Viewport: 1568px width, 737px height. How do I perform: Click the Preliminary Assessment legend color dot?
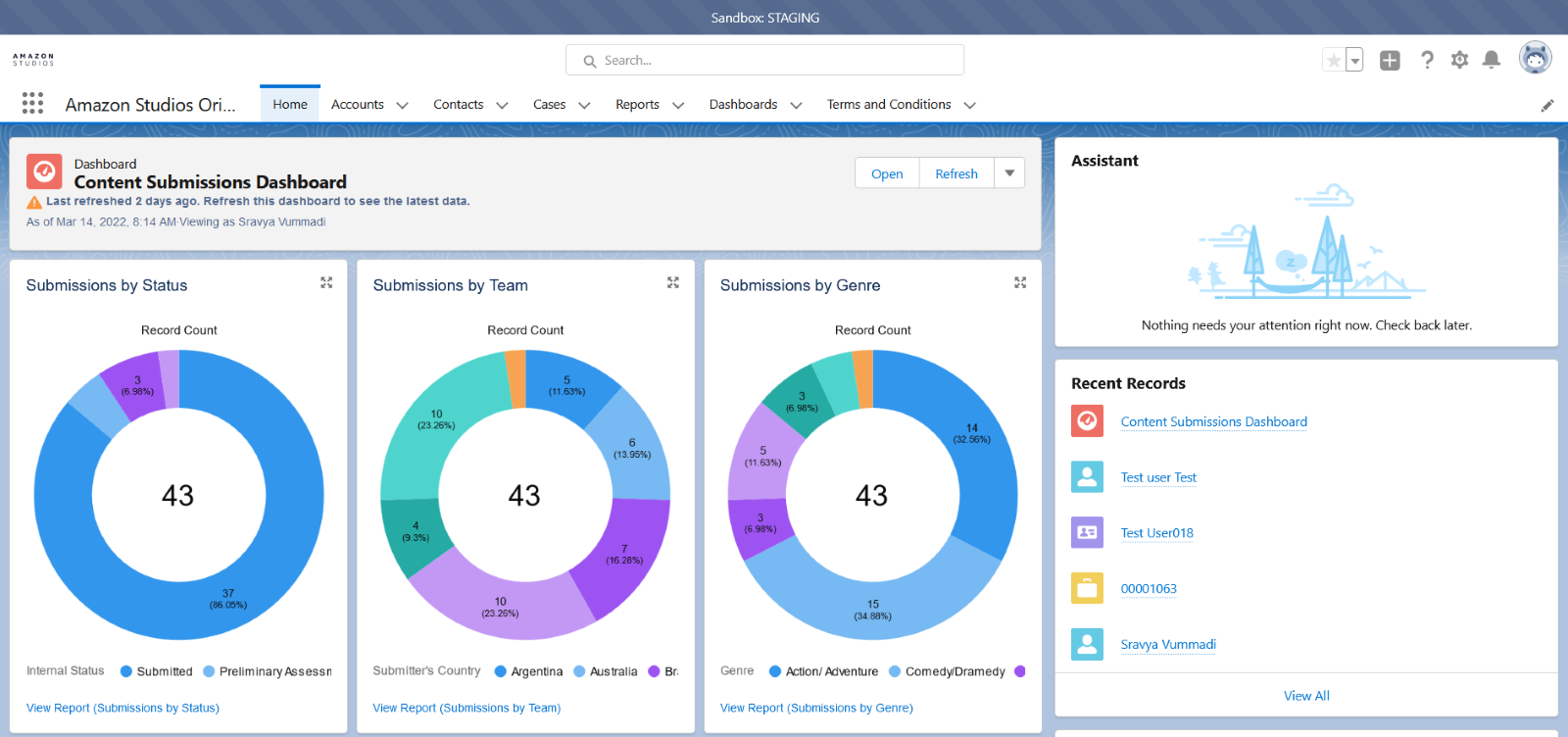[x=209, y=671]
